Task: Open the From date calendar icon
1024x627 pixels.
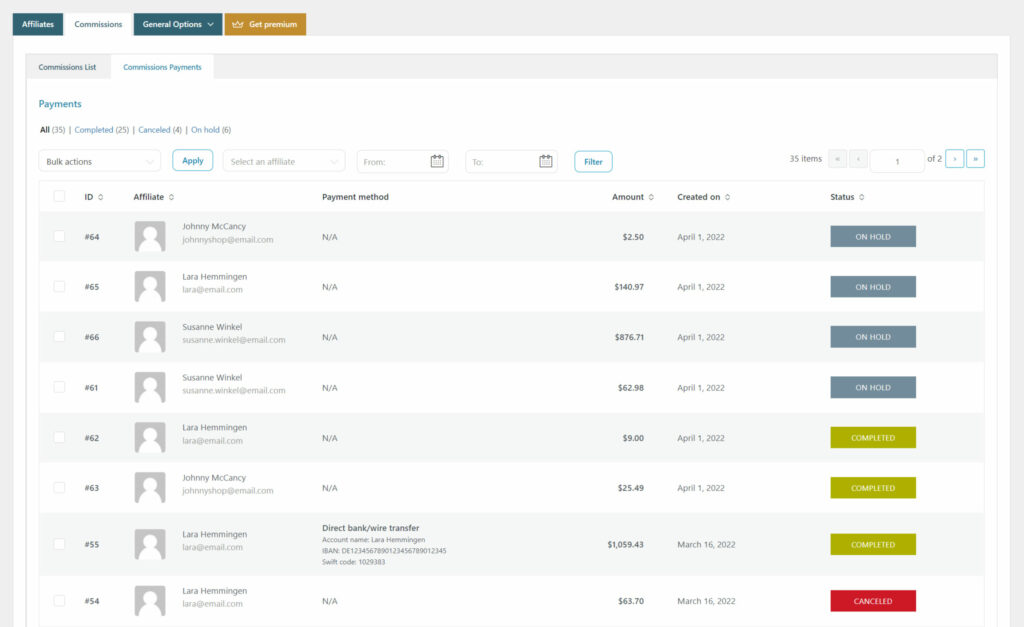Action: click(437, 161)
